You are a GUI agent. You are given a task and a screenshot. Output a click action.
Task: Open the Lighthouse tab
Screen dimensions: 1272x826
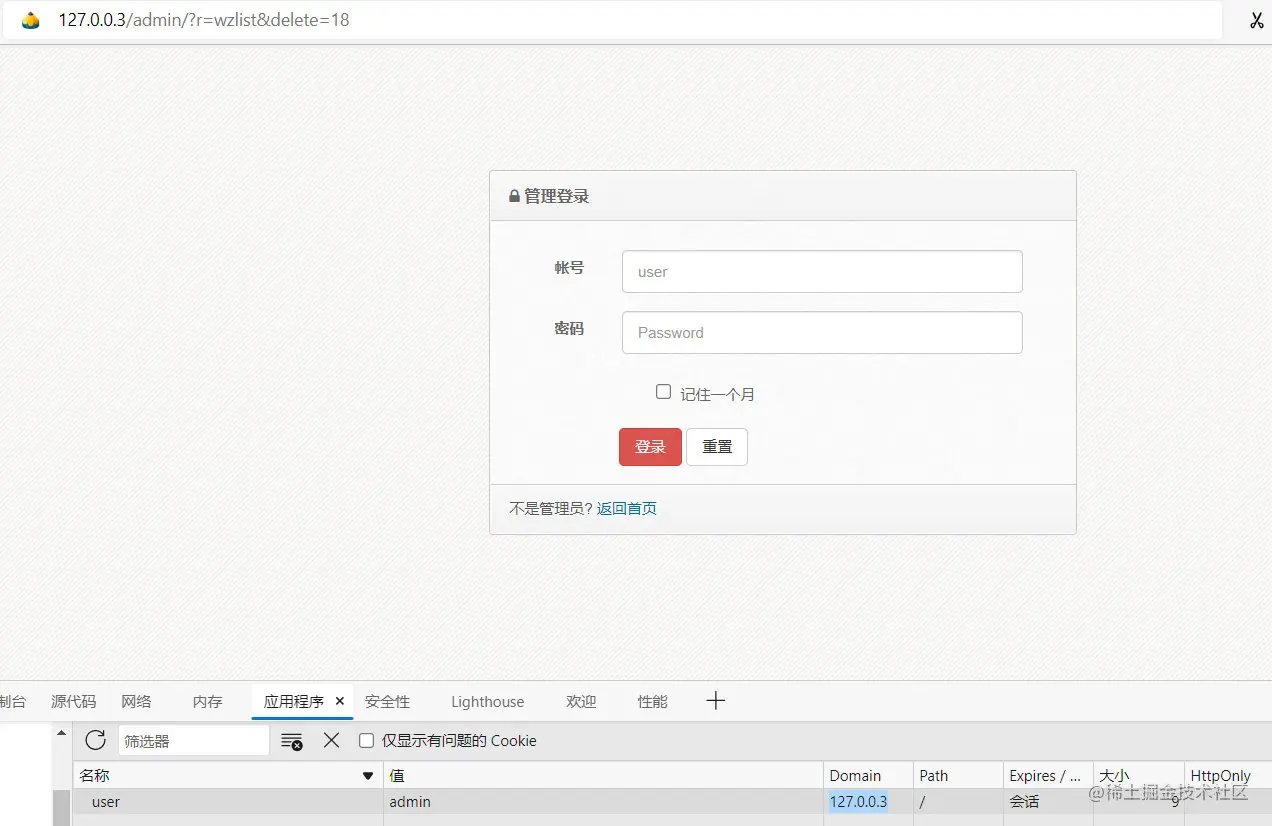point(487,702)
